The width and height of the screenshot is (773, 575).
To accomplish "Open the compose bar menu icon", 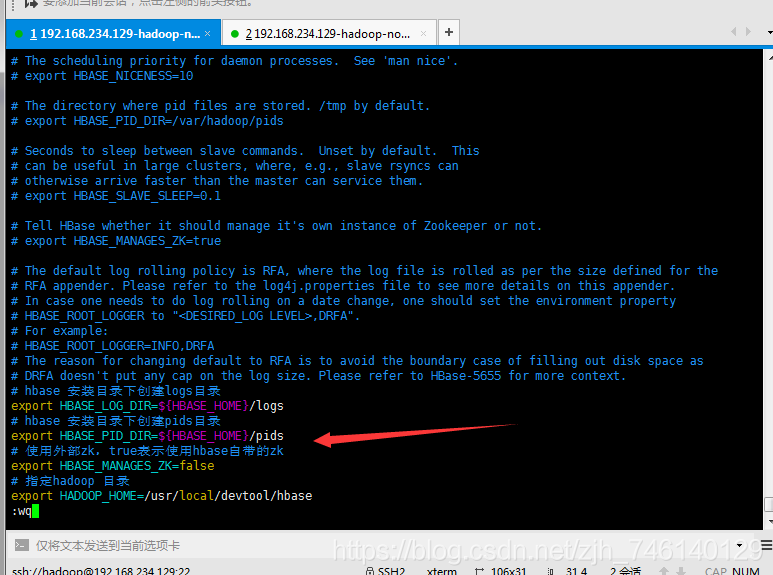I will pos(767,545).
